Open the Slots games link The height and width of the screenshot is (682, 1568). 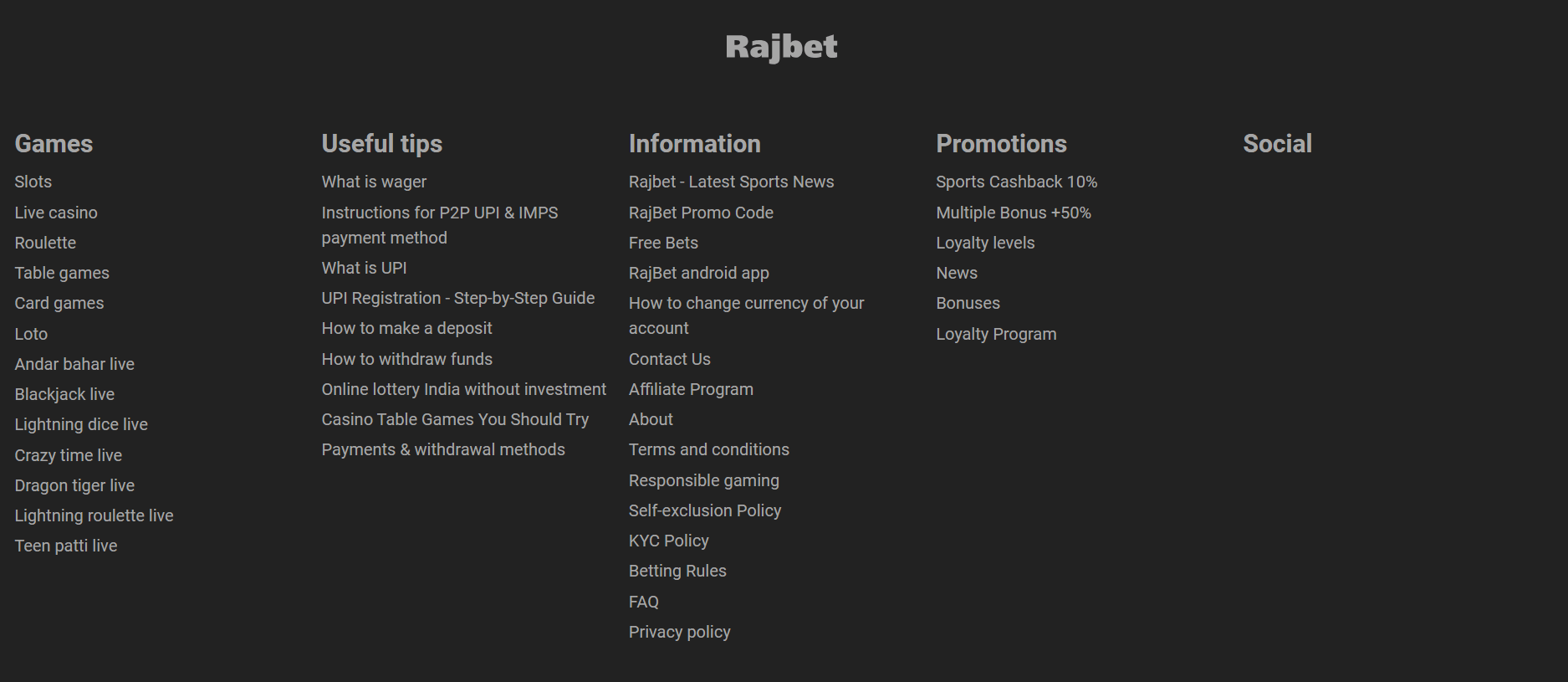tap(33, 182)
